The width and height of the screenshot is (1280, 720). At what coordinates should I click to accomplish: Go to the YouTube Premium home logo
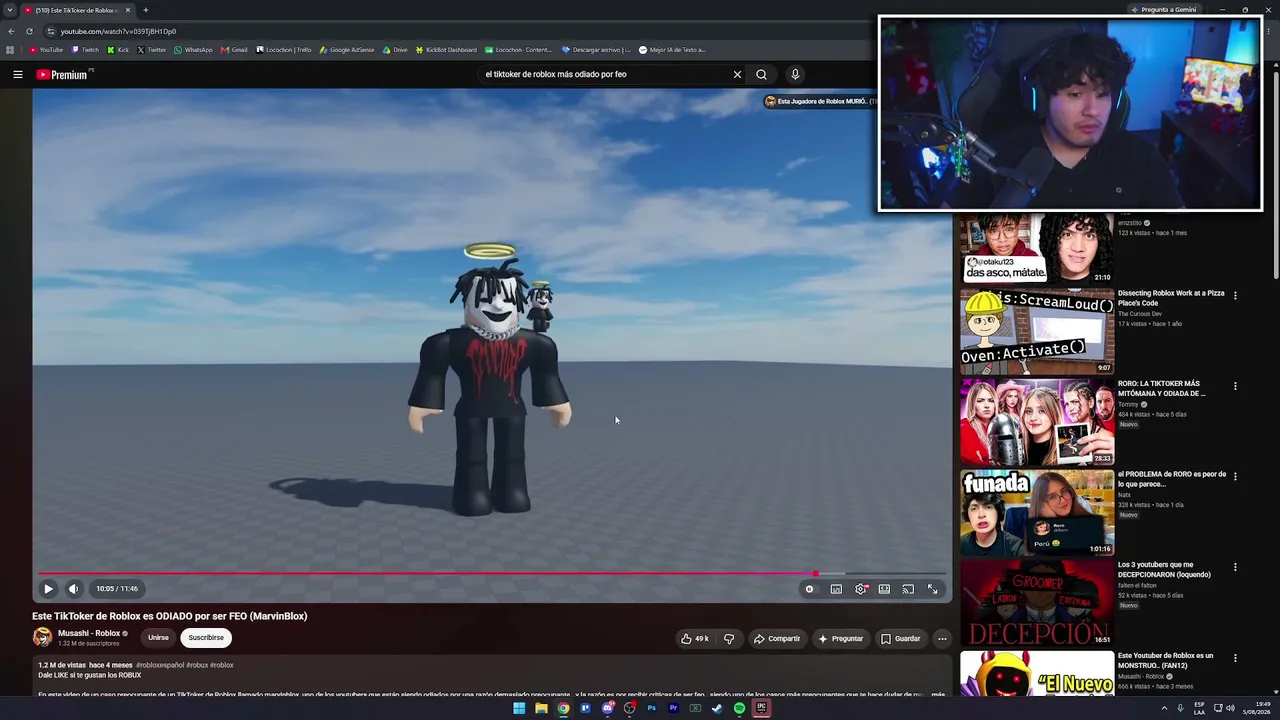[62, 74]
